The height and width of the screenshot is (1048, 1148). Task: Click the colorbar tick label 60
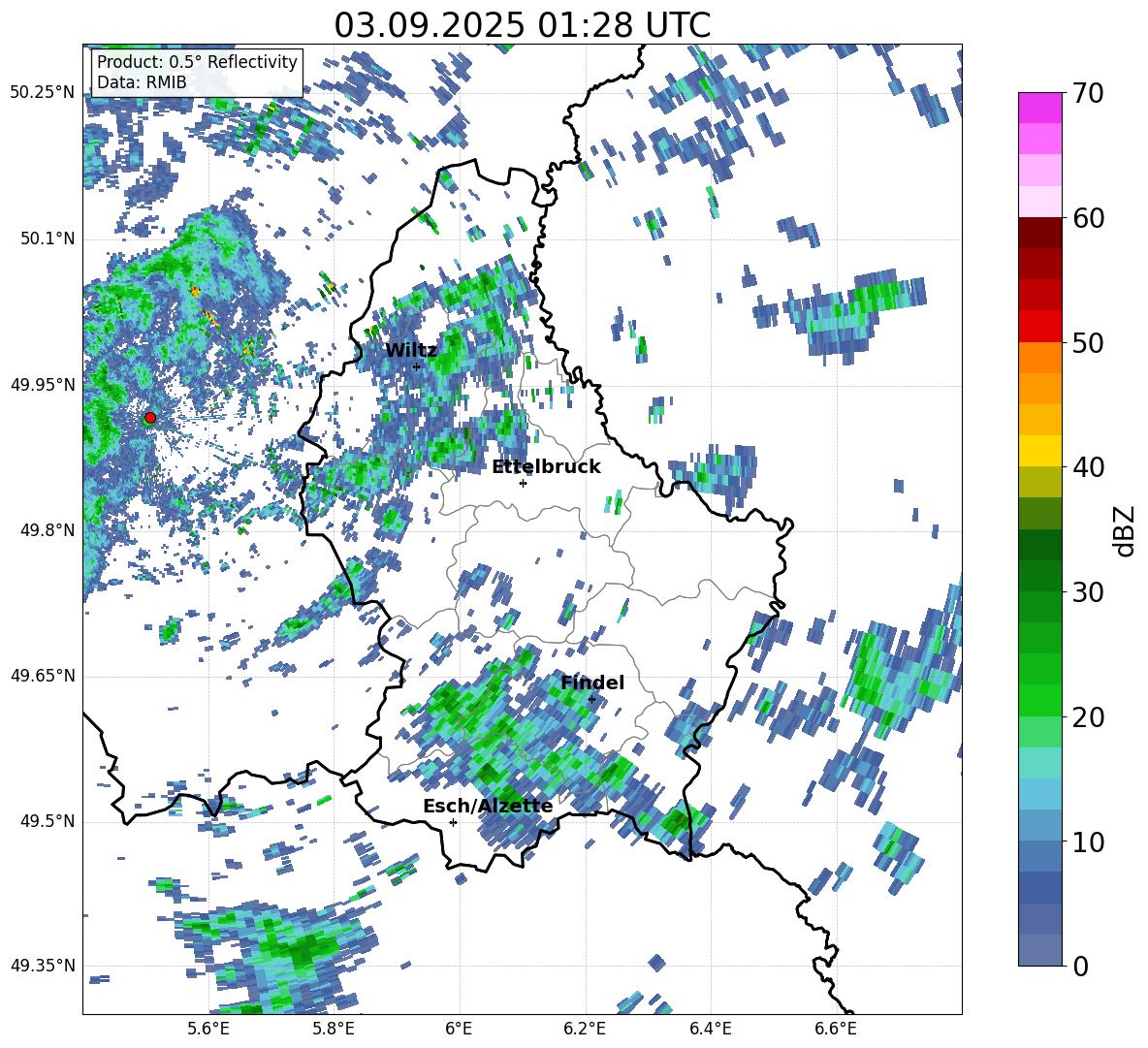(x=1088, y=218)
